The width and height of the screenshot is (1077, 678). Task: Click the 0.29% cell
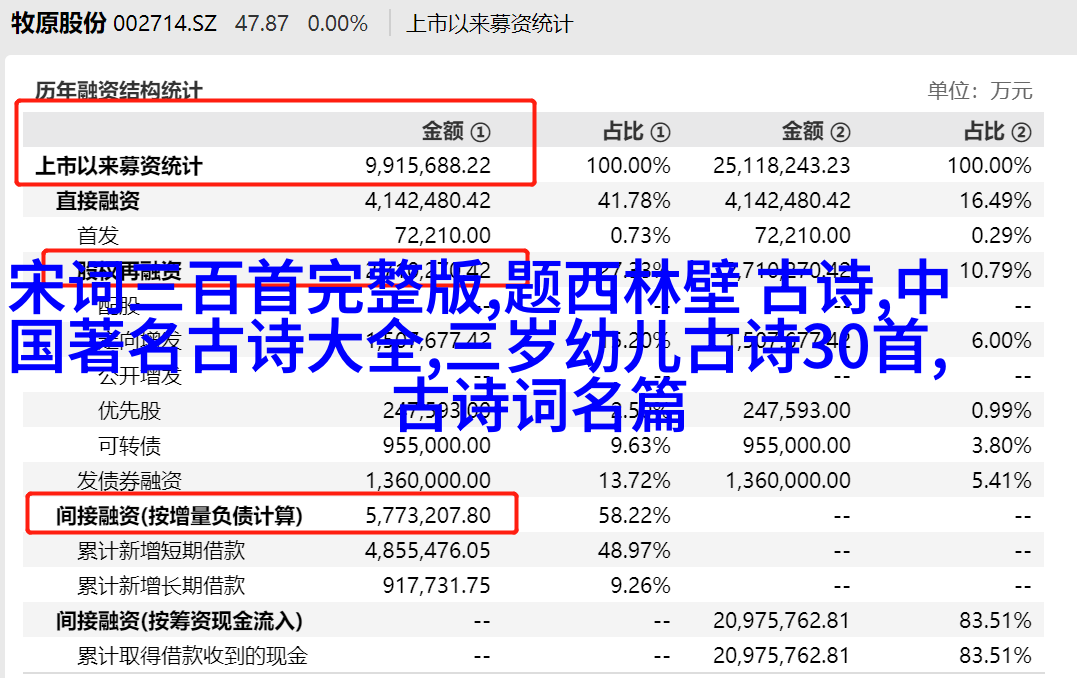[x=1001, y=236]
